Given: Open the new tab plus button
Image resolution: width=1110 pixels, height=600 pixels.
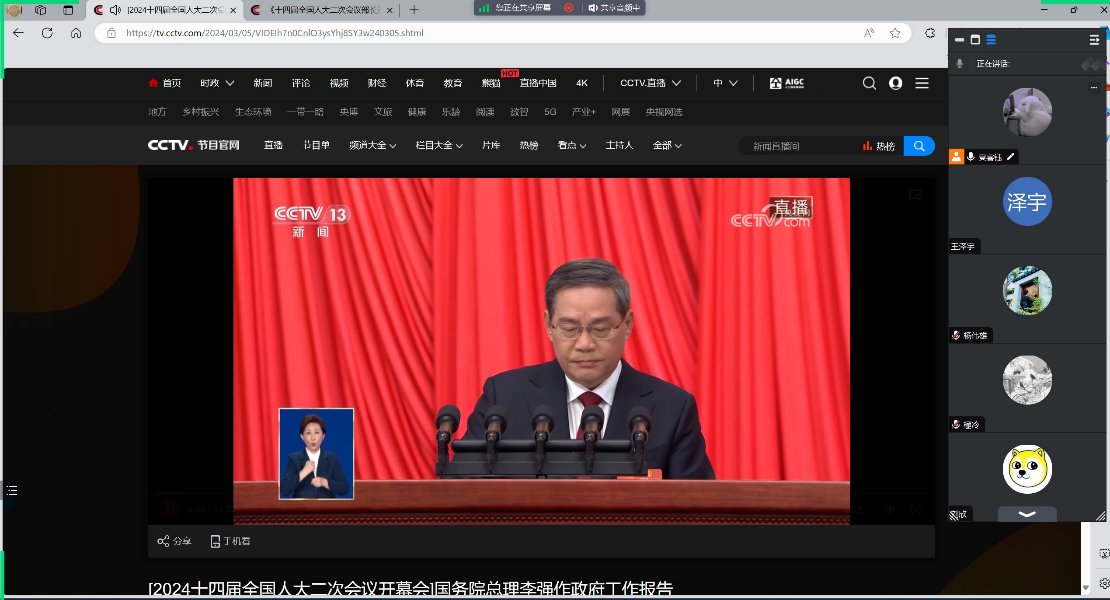Looking at the screenshot, I should (414, 10).
